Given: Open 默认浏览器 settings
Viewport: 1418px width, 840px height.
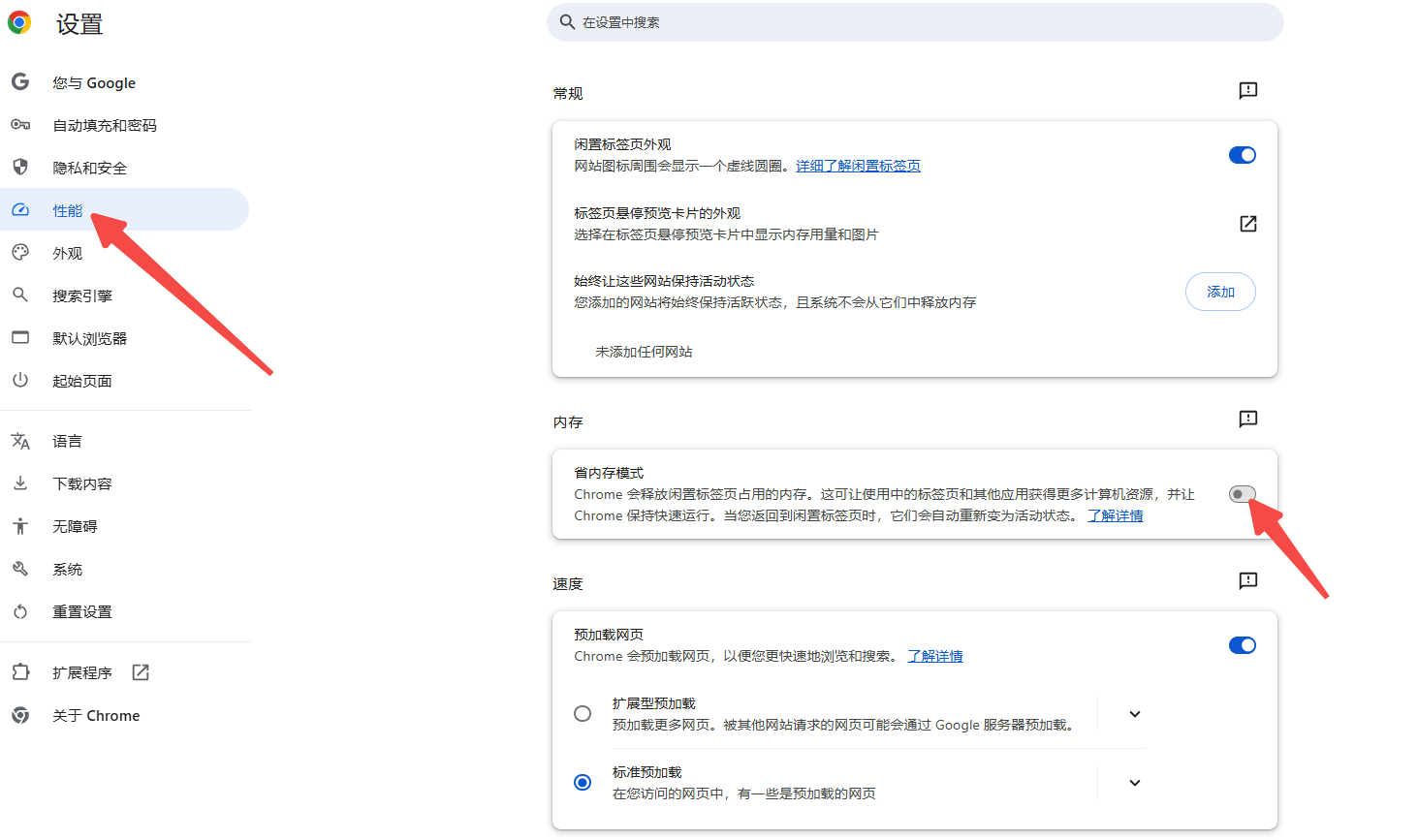Looking at the screenshot, I should (124, 338).
